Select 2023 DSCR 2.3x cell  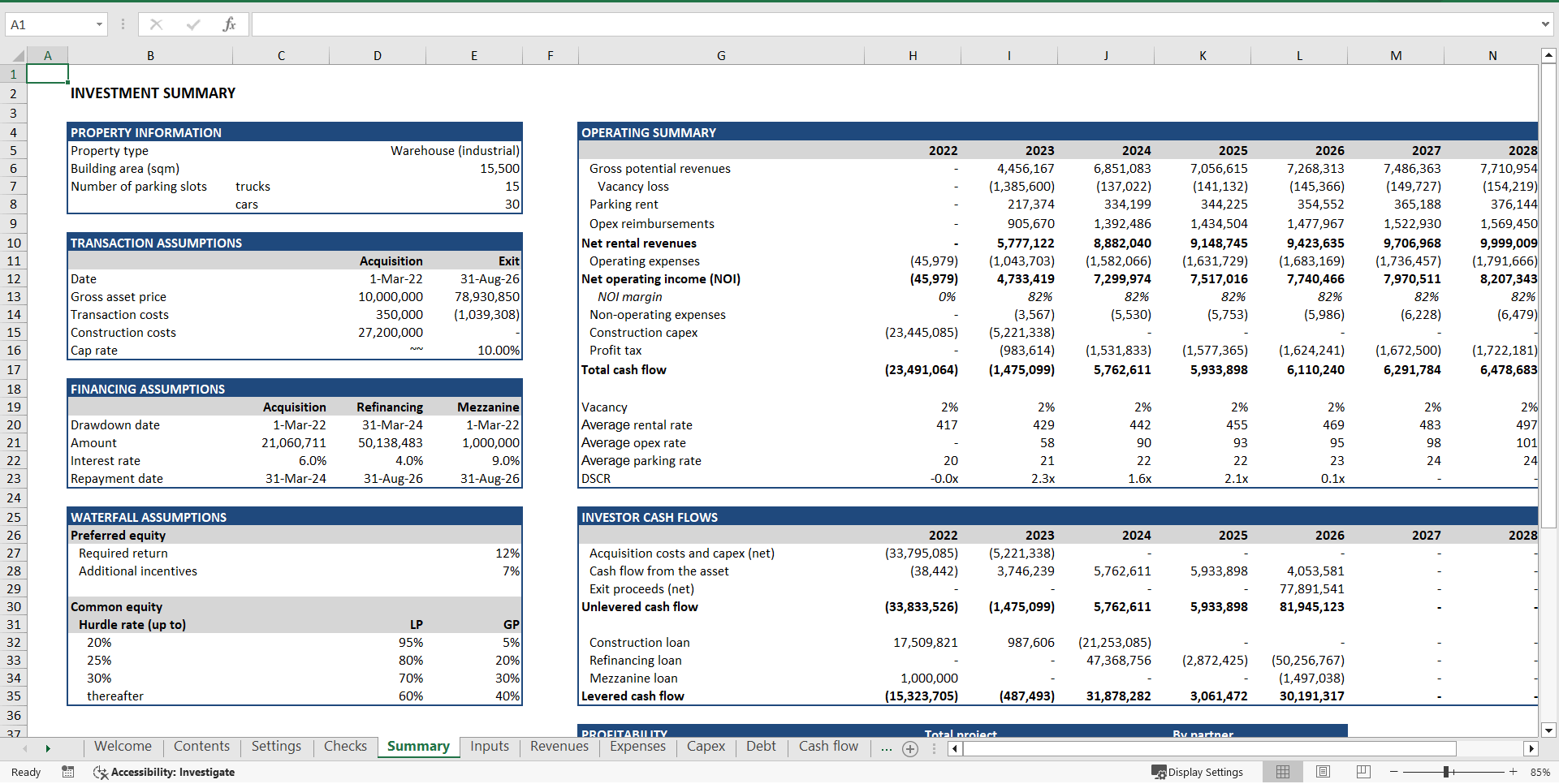click(1009, 479)
